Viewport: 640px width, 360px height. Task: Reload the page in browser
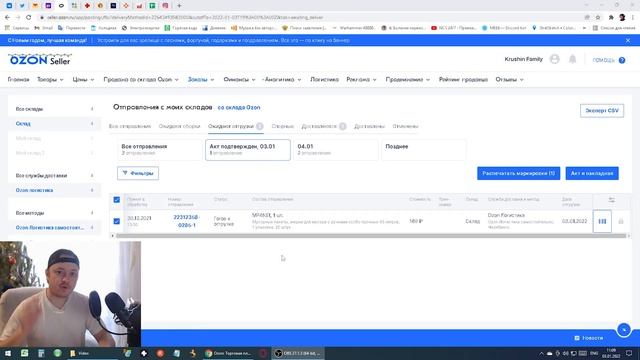coord(29,17)
